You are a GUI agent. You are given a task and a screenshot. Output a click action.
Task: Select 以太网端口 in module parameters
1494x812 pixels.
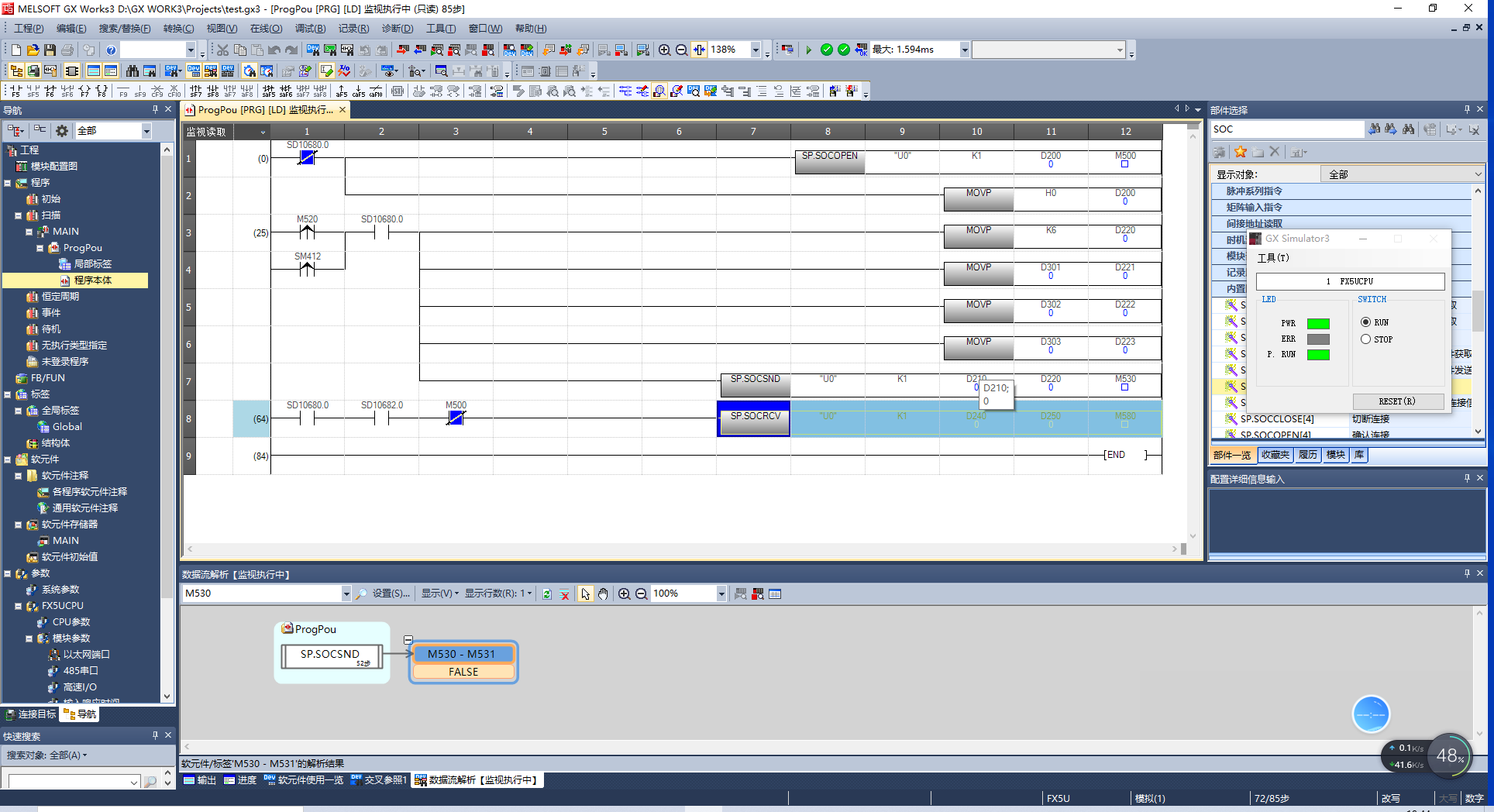(86, 655)
